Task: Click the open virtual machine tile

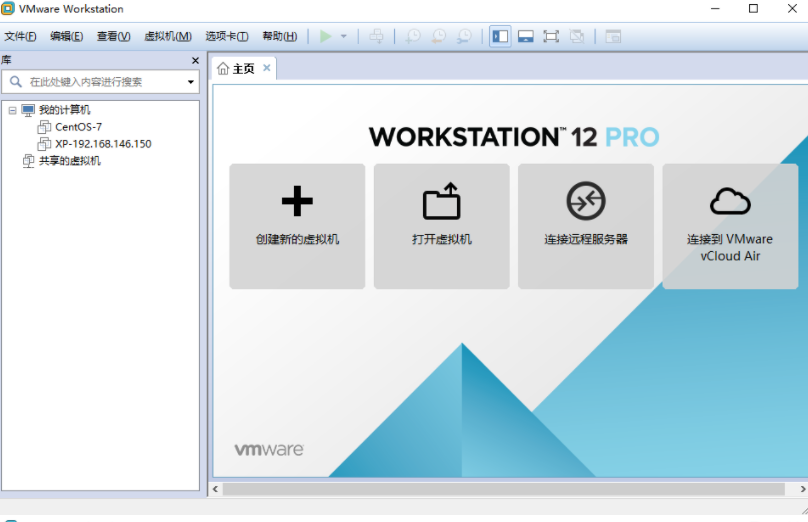Action: [441, 226]
